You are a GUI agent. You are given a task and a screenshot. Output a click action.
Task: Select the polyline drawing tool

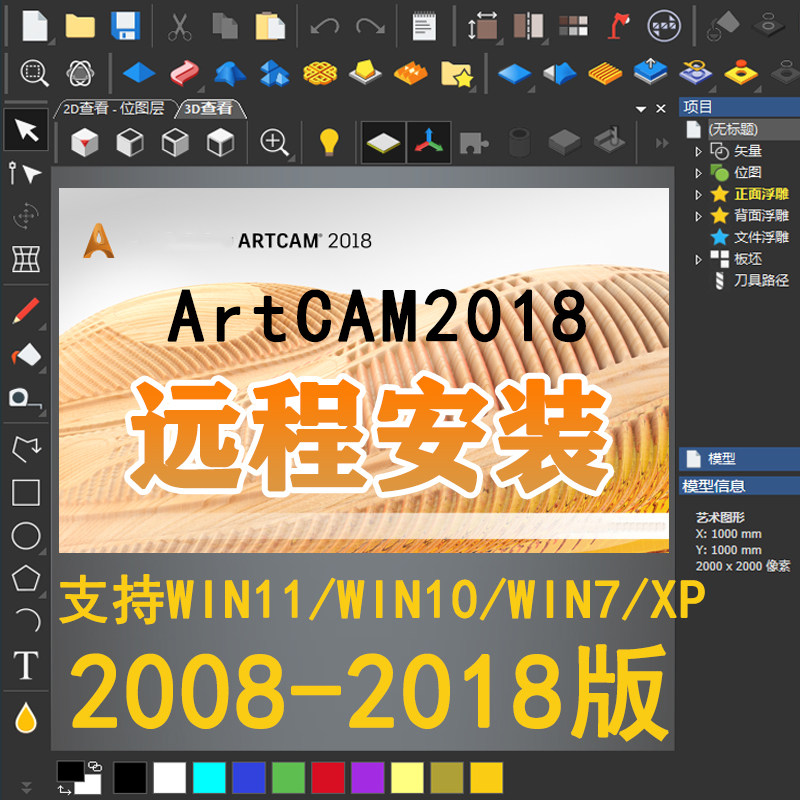(x=26, y=449)
